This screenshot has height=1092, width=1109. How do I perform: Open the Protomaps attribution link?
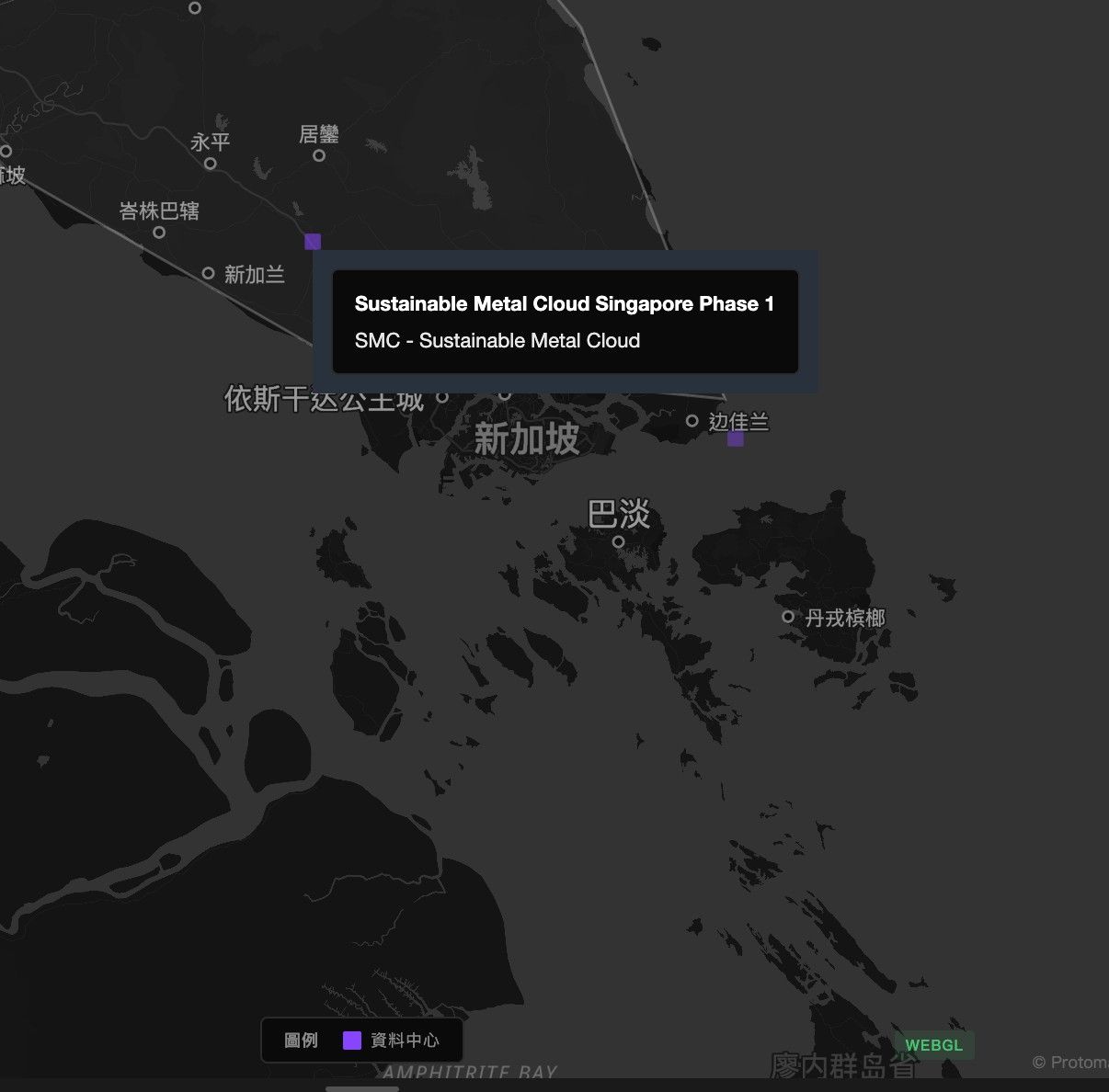click(1070, 1063)
